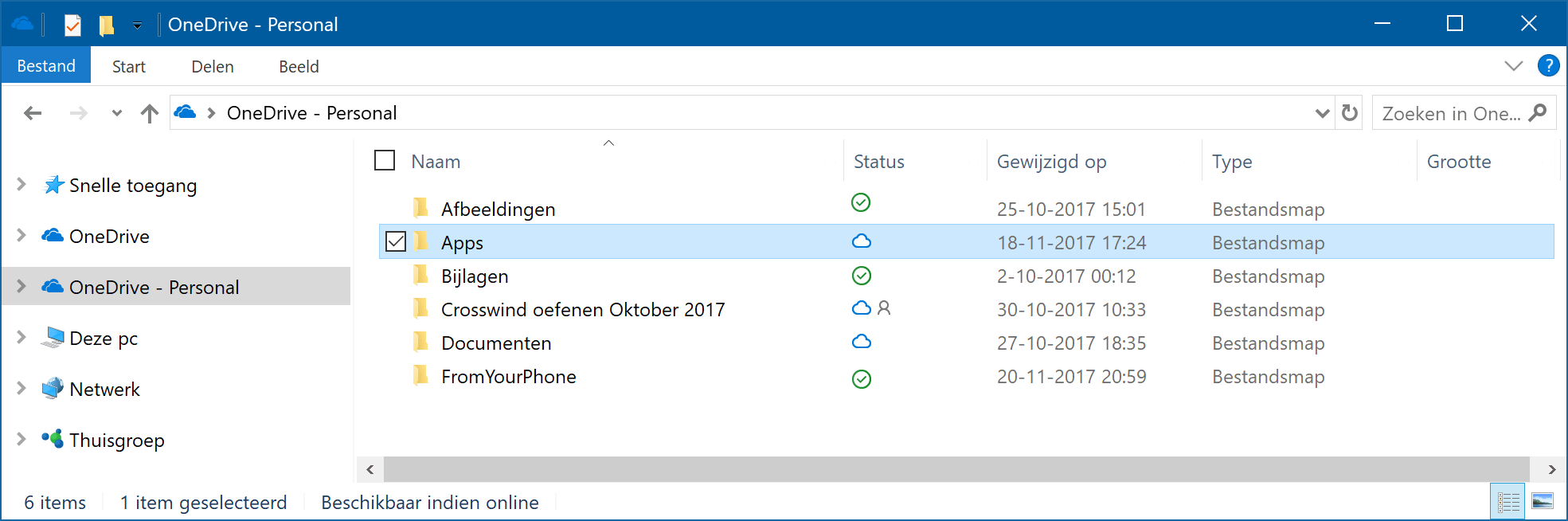Open the Help question mark button
The height and width of the screenshot is (521, 1568).
(1548, 65)
